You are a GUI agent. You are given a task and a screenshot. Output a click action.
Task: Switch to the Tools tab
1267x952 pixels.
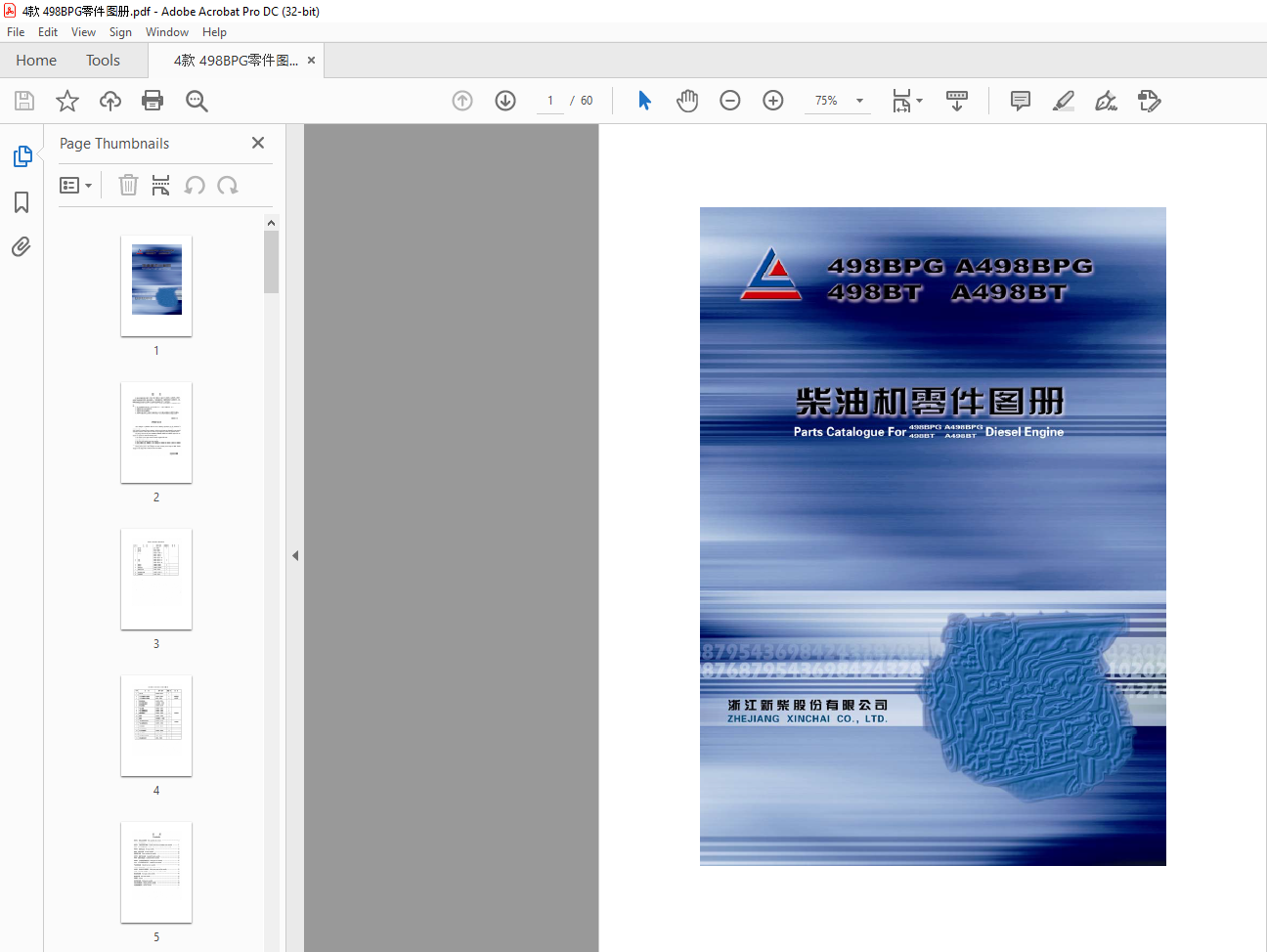[103, 61]
